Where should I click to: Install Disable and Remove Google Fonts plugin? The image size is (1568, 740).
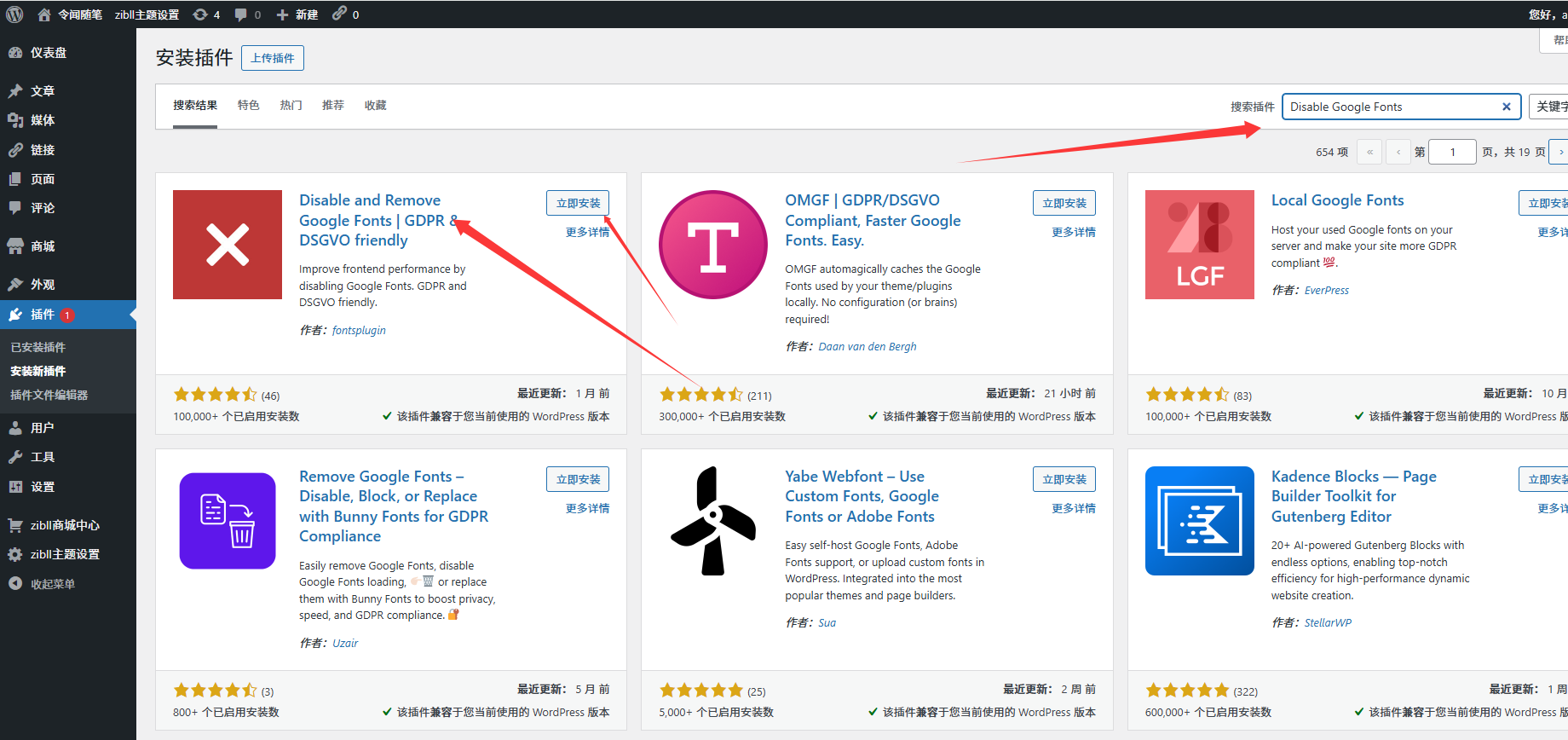(578, 203)
